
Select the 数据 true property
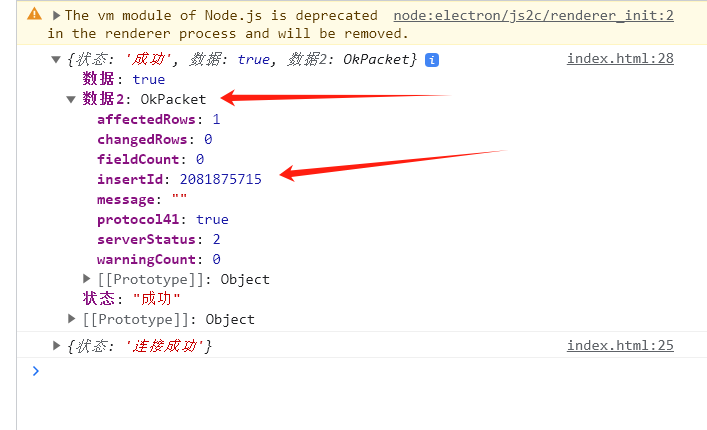(123, 79)
